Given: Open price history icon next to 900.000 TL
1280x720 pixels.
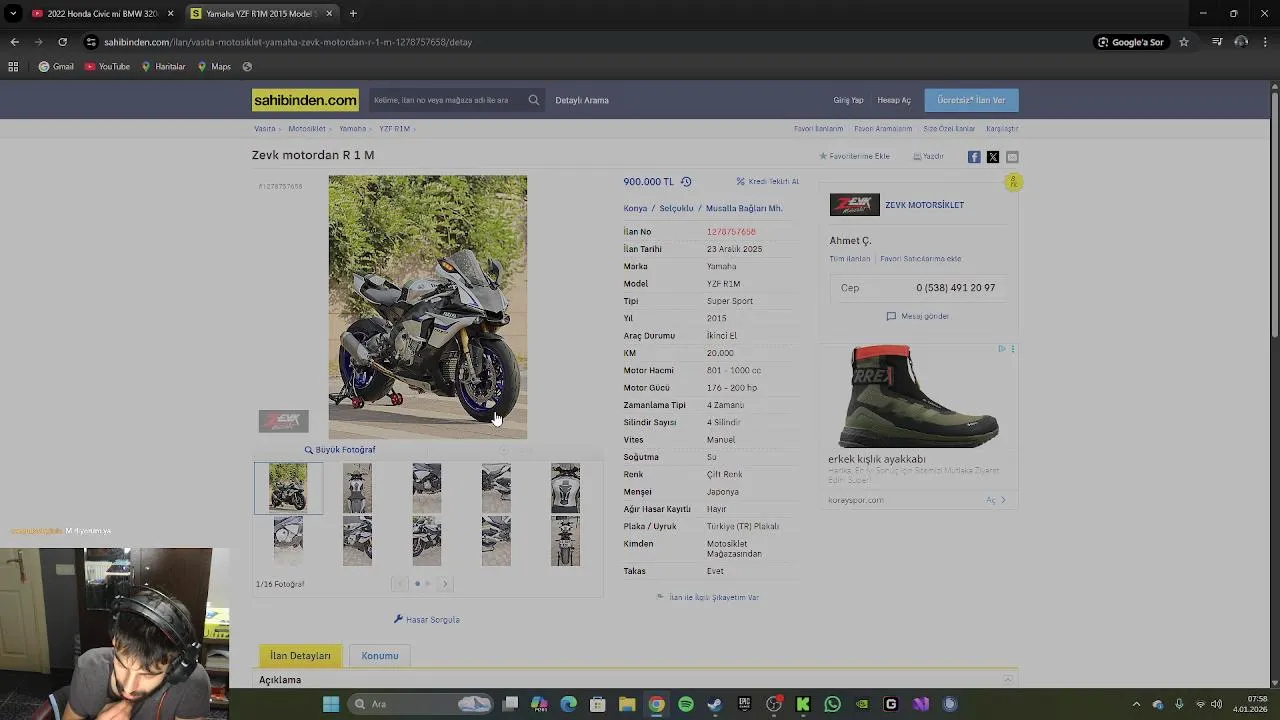Looking at the screenshot, I should click(x=686, y=182).
